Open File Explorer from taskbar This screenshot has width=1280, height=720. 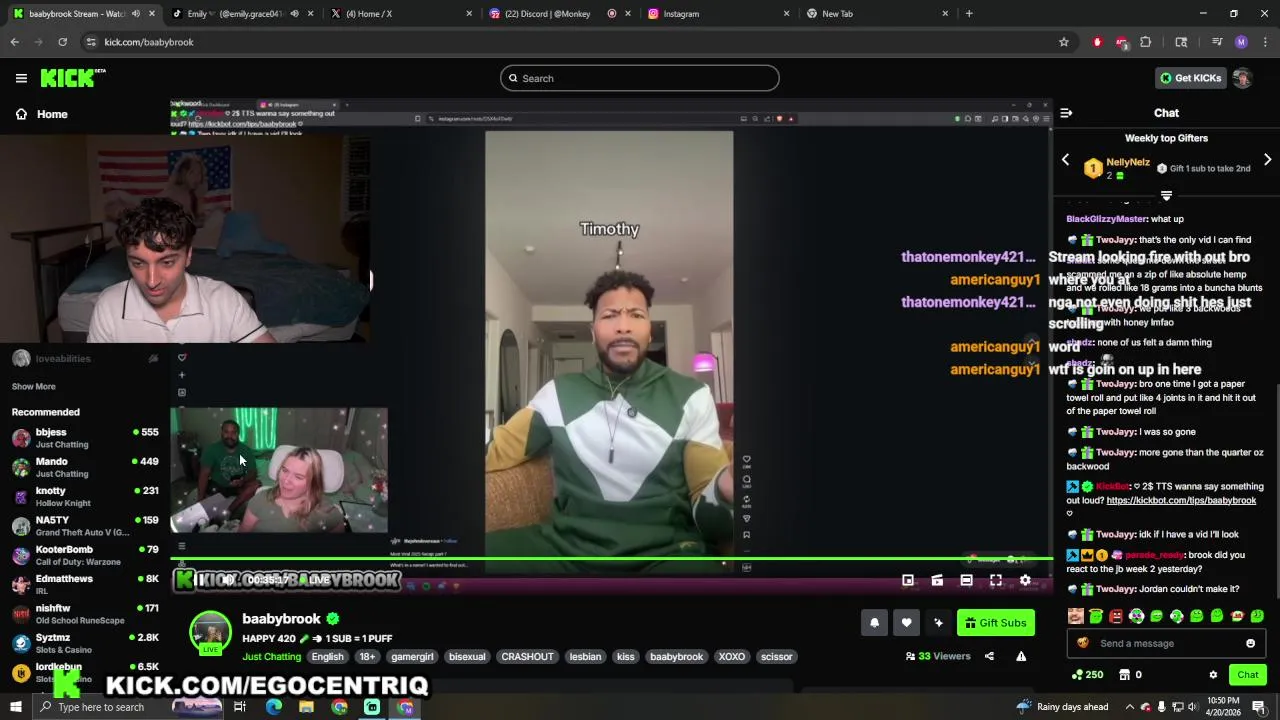point(306,707)
